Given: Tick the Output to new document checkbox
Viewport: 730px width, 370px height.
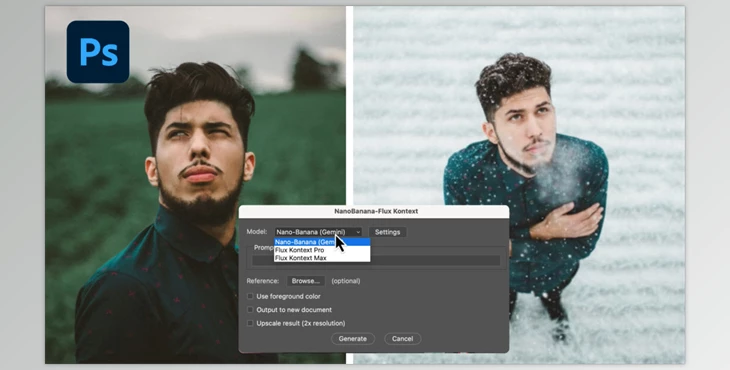Looking at the screenshot, I should pyautogui.click(x=250, y=310).
